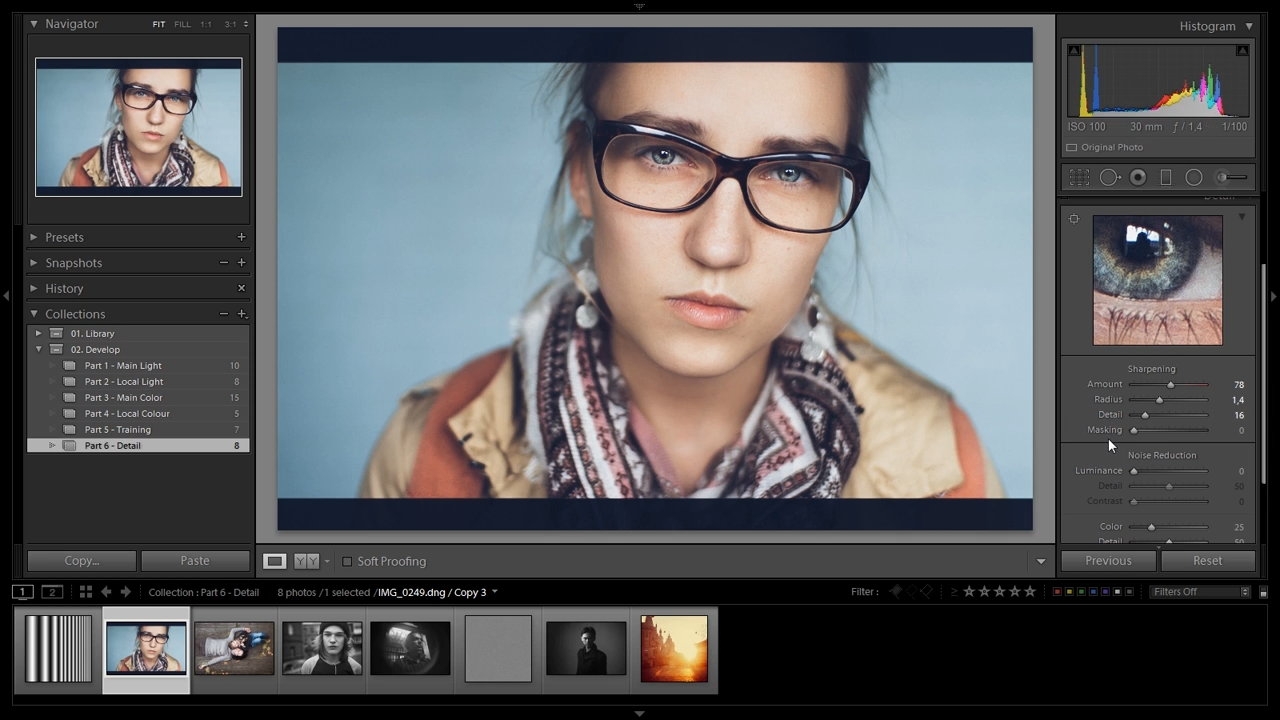
Task: Set Navigator zoom to 3:1
Action: pos(231,24)
